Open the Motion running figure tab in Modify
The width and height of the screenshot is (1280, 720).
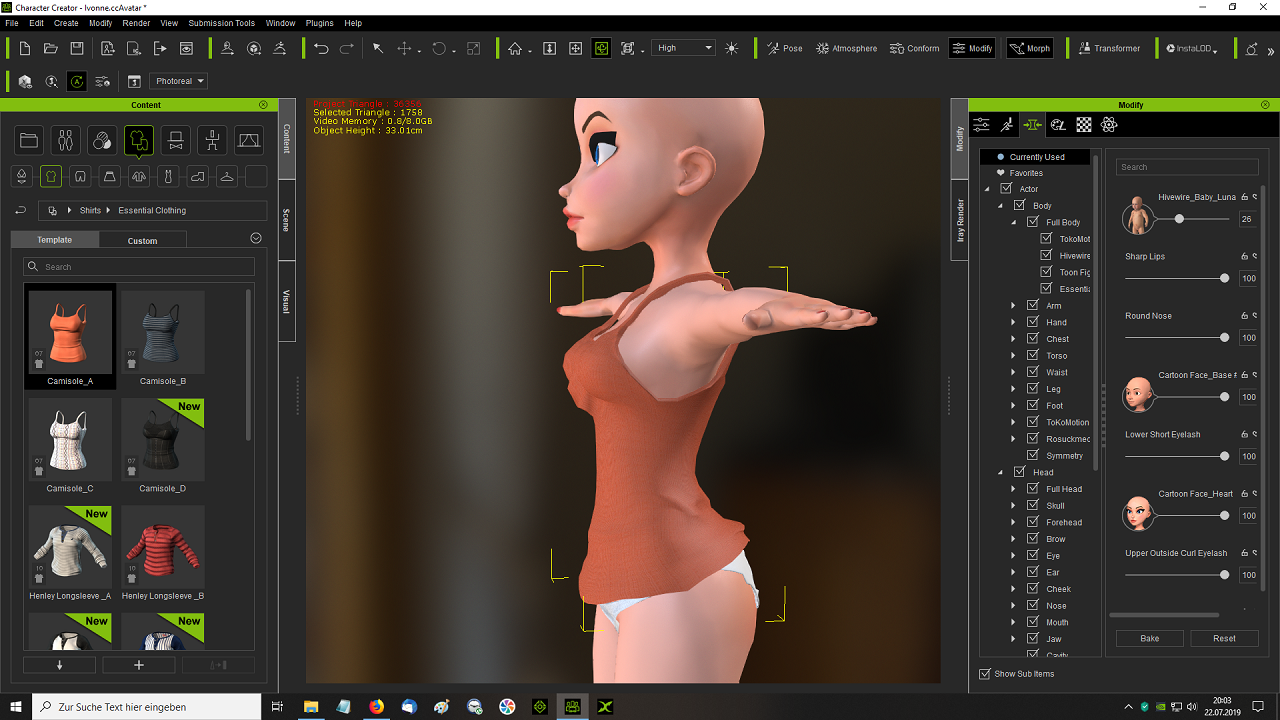click(x=1007, y=125)
